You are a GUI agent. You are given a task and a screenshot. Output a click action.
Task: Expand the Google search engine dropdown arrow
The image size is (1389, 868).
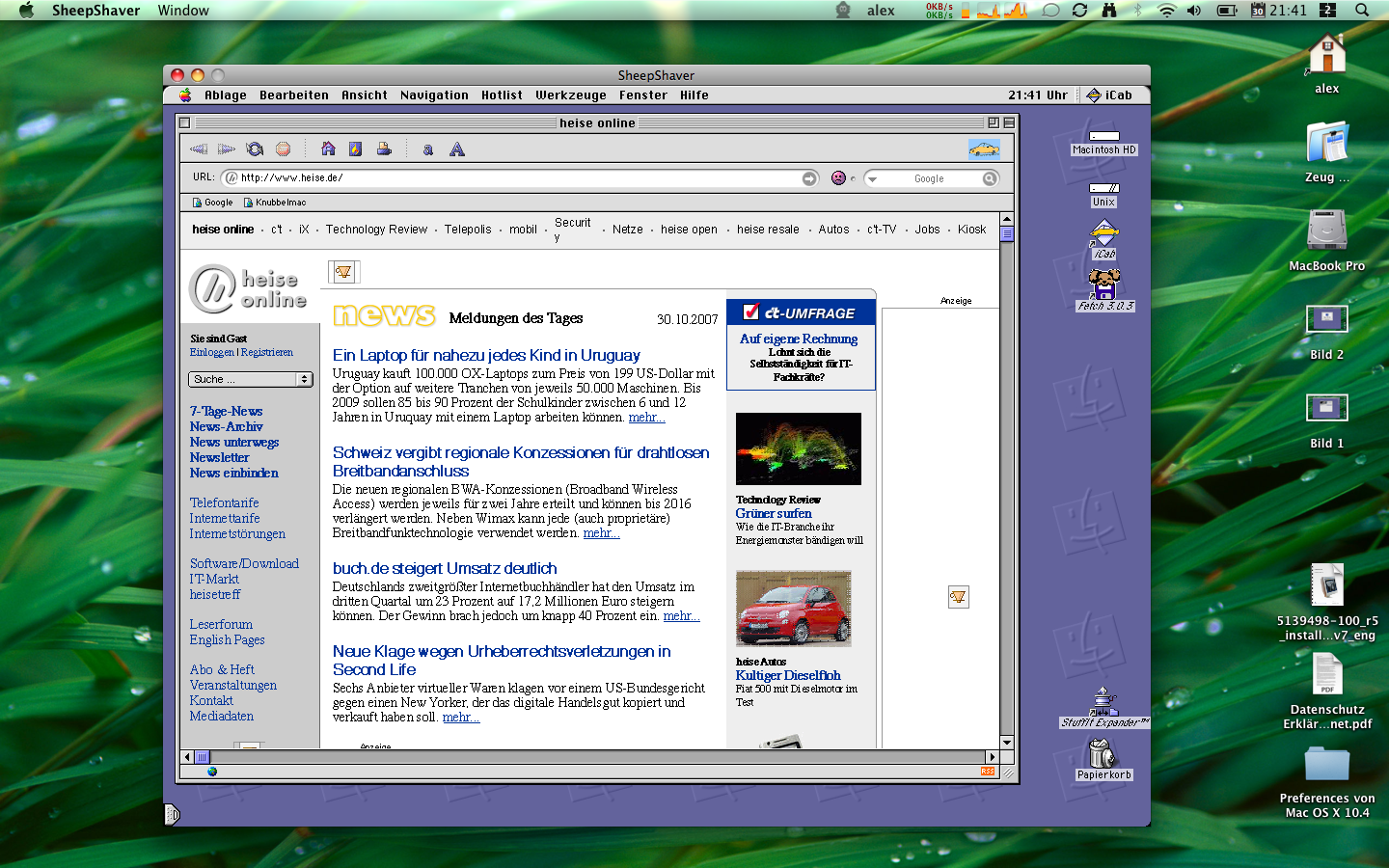(x=872, y=179)
